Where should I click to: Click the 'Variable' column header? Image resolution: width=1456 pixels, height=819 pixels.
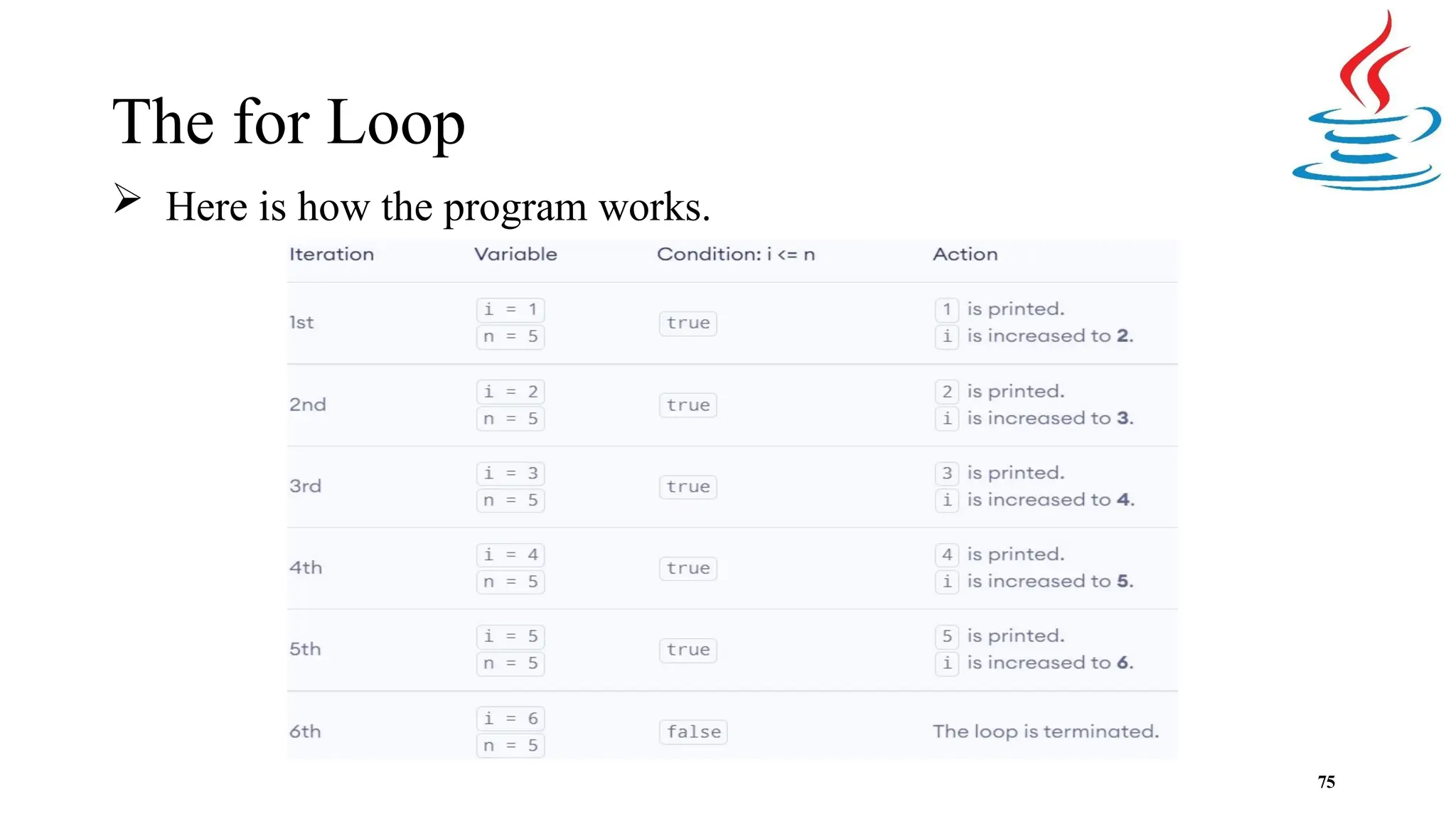[x=515, y=255]
